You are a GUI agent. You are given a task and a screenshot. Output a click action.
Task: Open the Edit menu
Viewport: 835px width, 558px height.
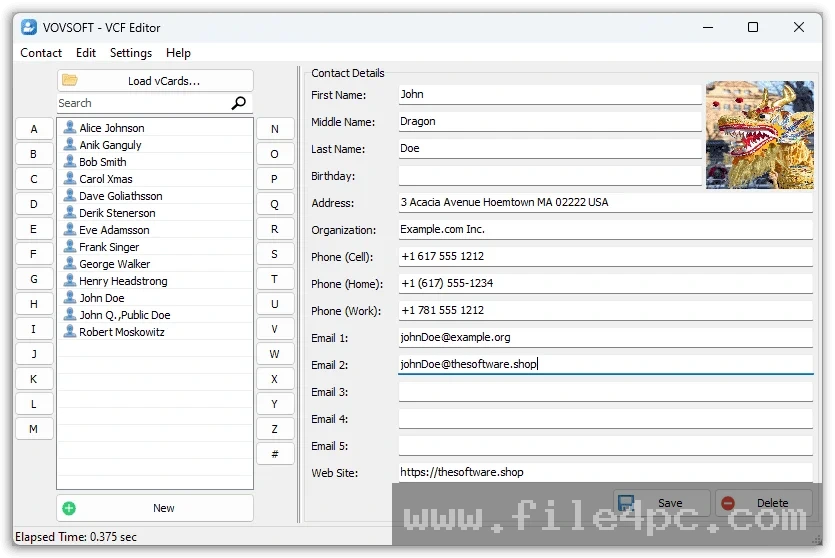86,53
